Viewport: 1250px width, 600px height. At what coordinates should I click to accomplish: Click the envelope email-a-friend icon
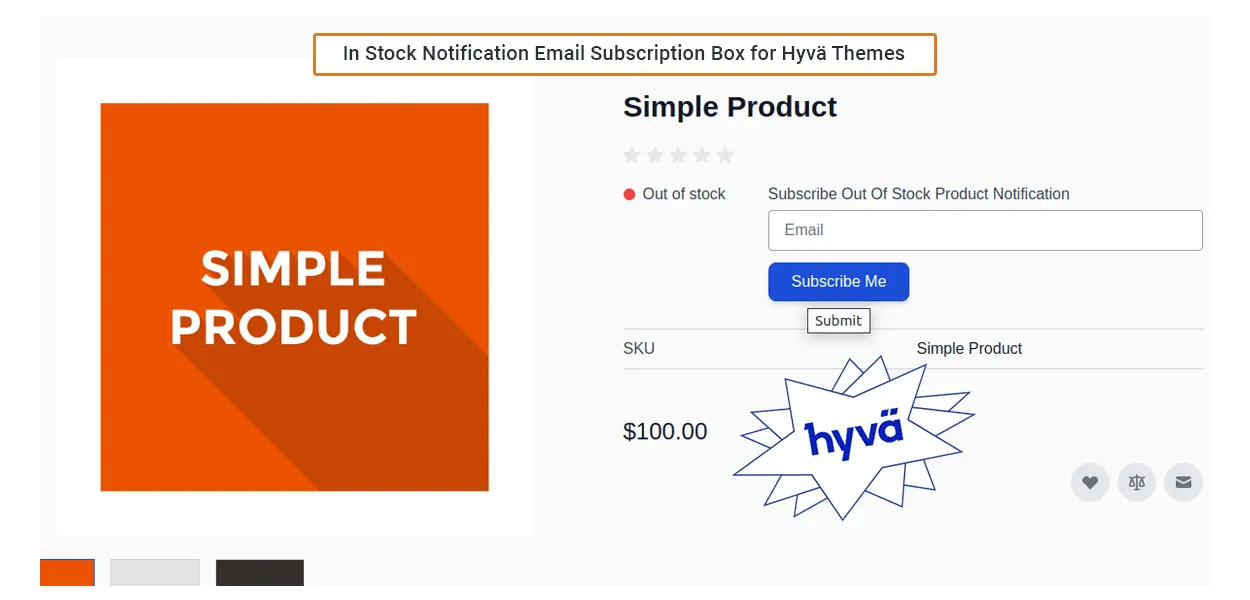pos(1183,483)
